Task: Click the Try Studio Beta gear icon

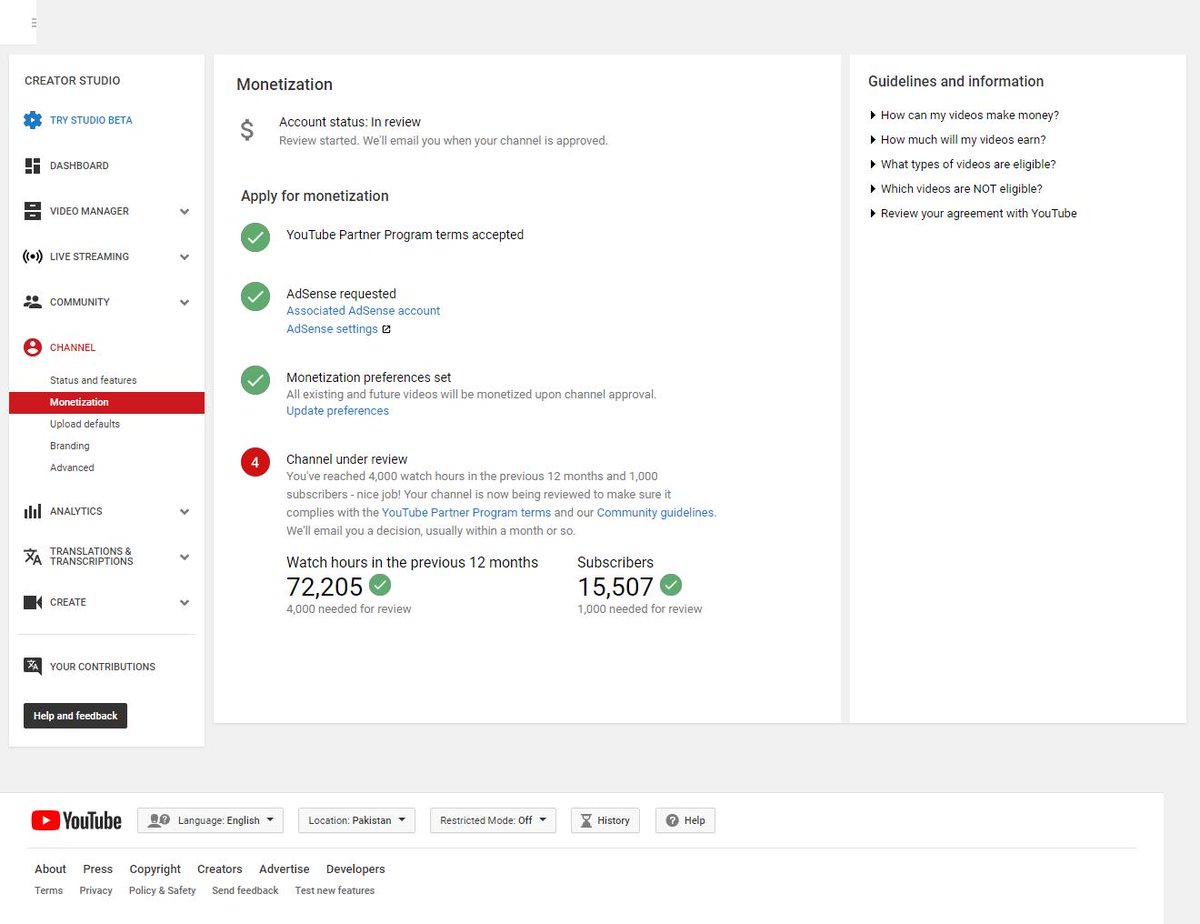Action: [x=32, y=120]
